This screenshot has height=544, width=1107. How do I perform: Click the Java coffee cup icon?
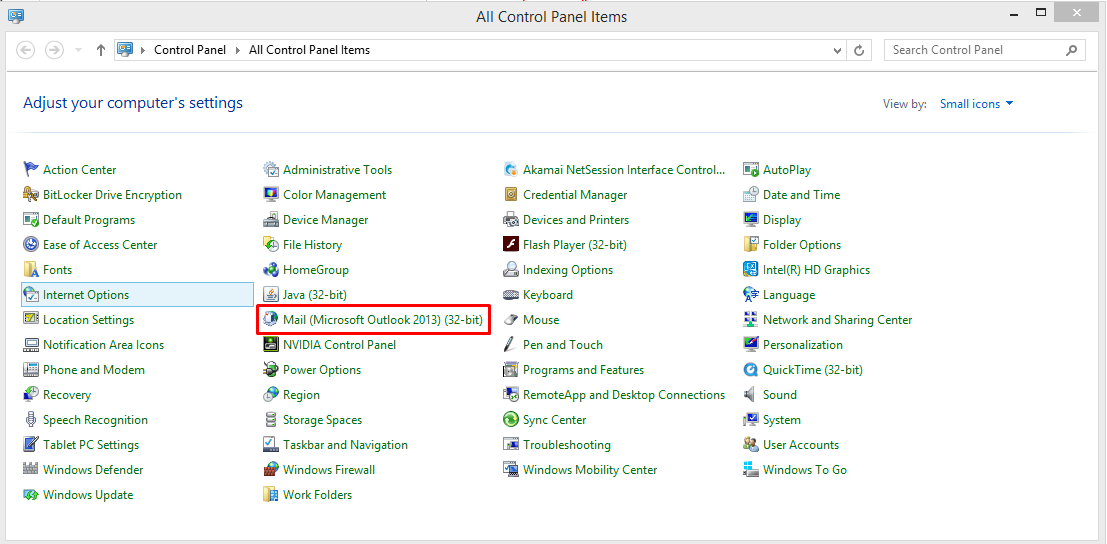pyautogui.click(x=271, y=295)
